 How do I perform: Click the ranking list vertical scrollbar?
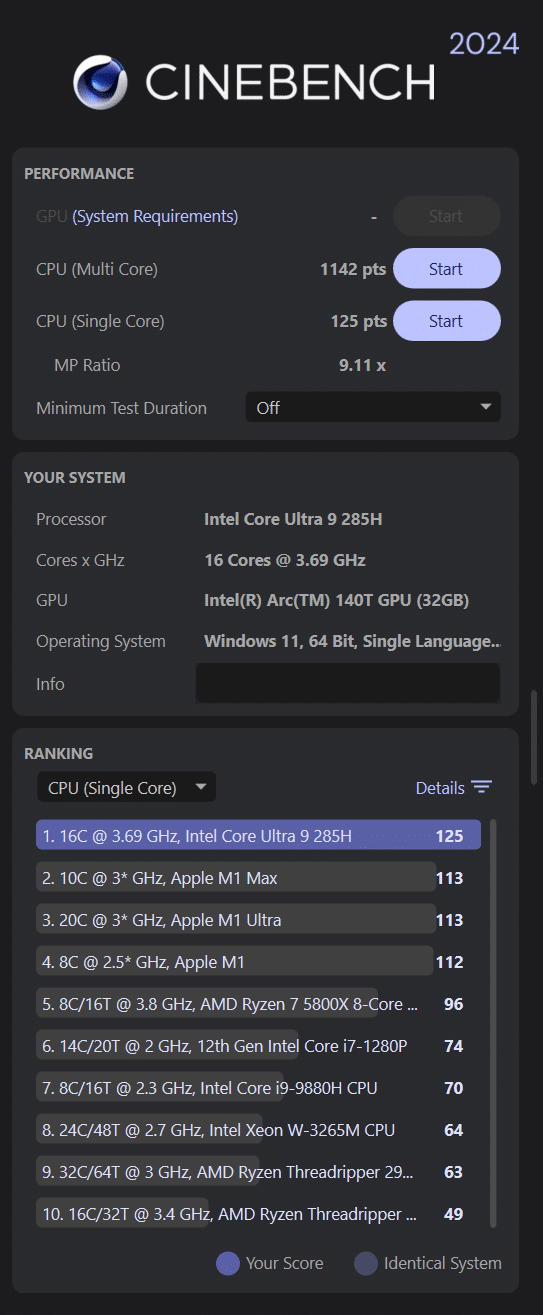[x=493, y=1022]
